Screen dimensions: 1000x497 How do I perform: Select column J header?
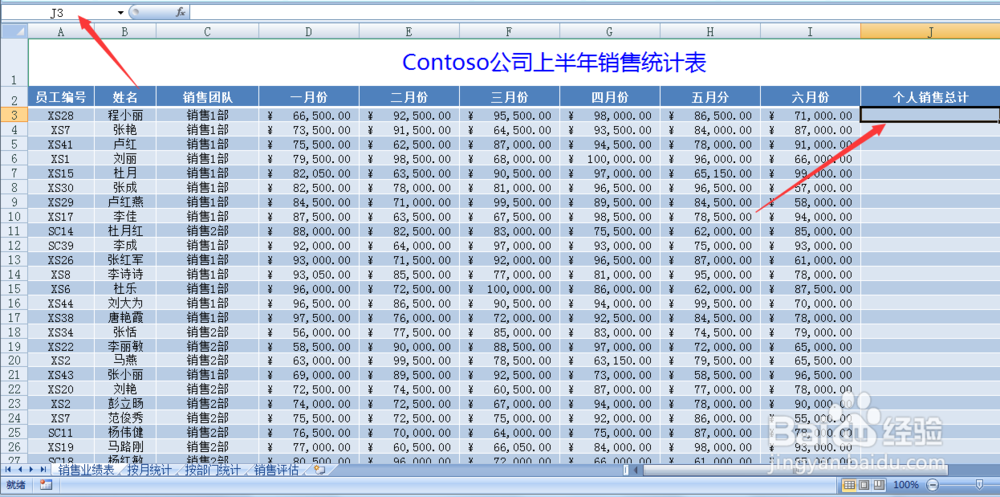click(930, 31)
